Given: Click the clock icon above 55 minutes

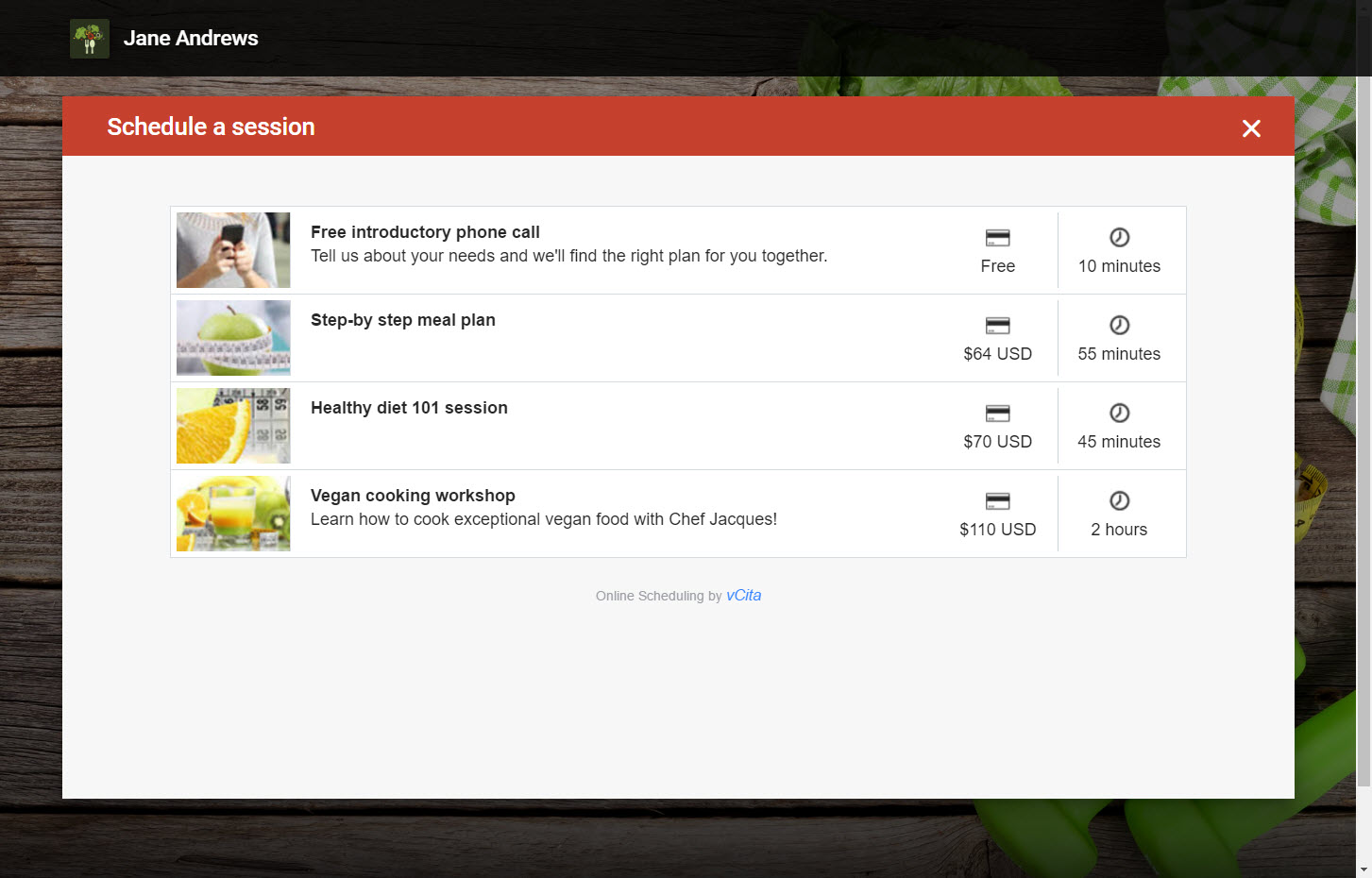Looking at the screenshot, I should pos(1119,325).
